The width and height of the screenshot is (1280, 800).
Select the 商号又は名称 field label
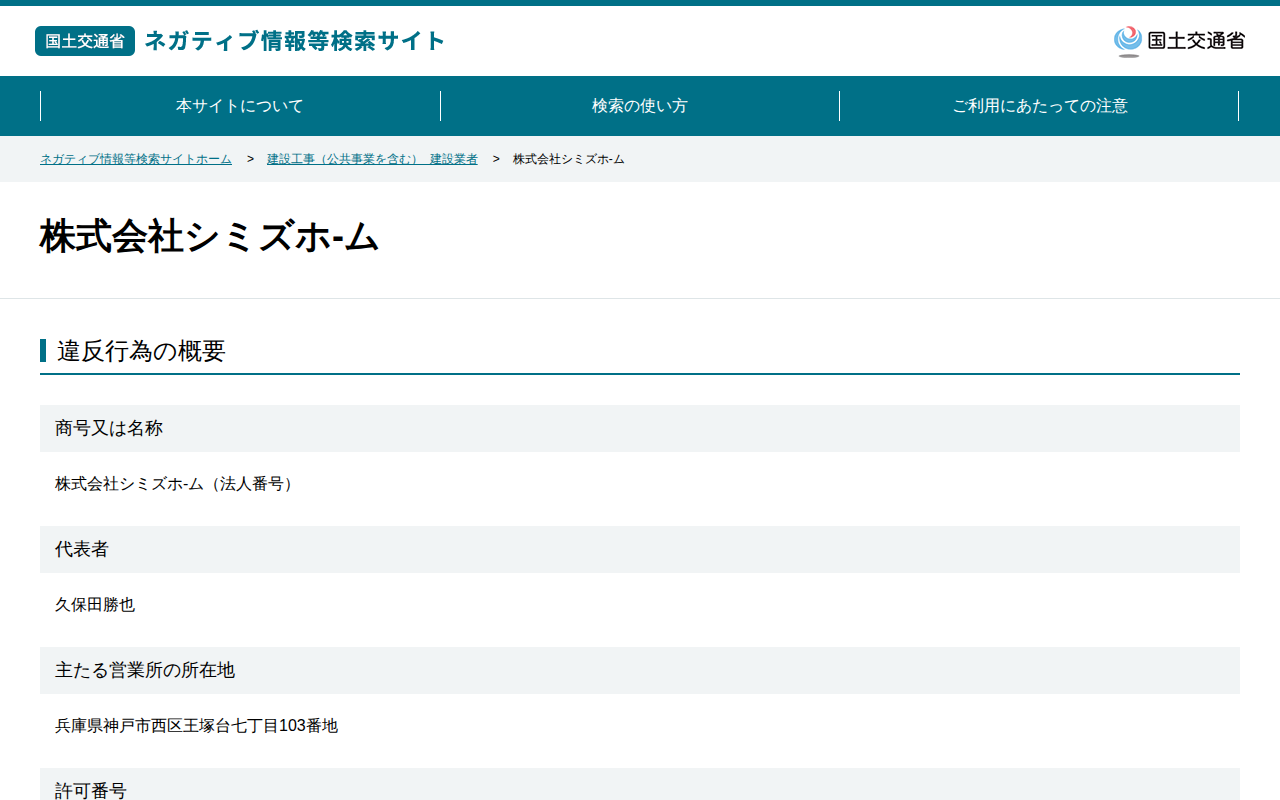109,428
